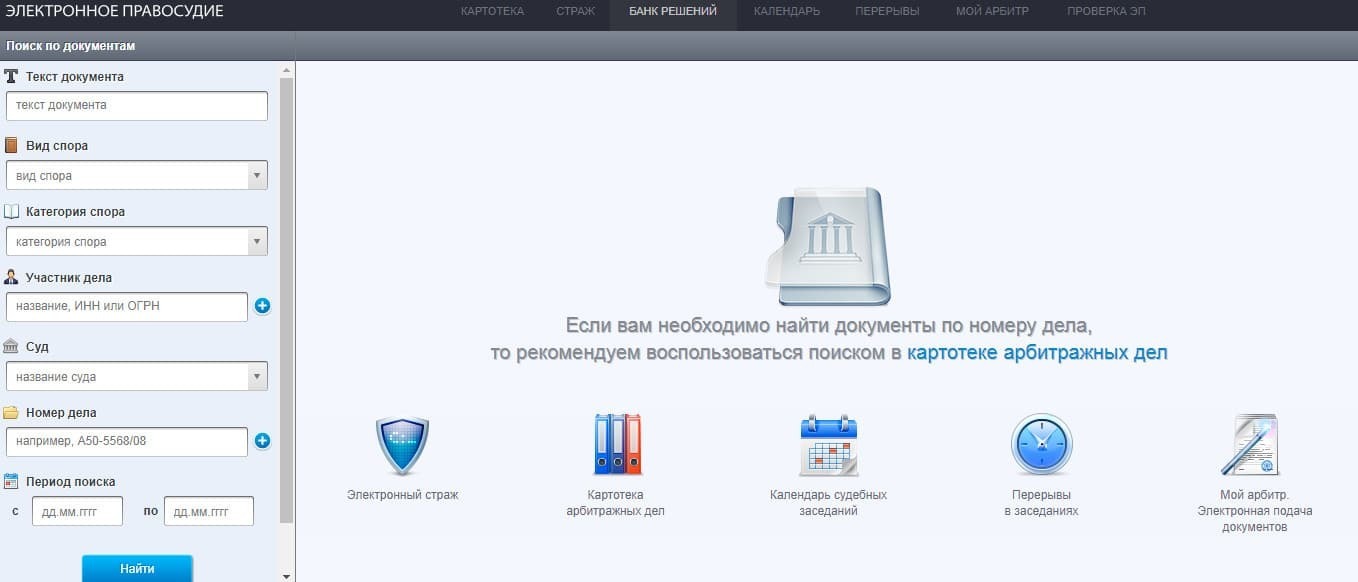Click the Текст документа T icon
The width and height of the screenshot is (1358, 582).
[12, 77]
